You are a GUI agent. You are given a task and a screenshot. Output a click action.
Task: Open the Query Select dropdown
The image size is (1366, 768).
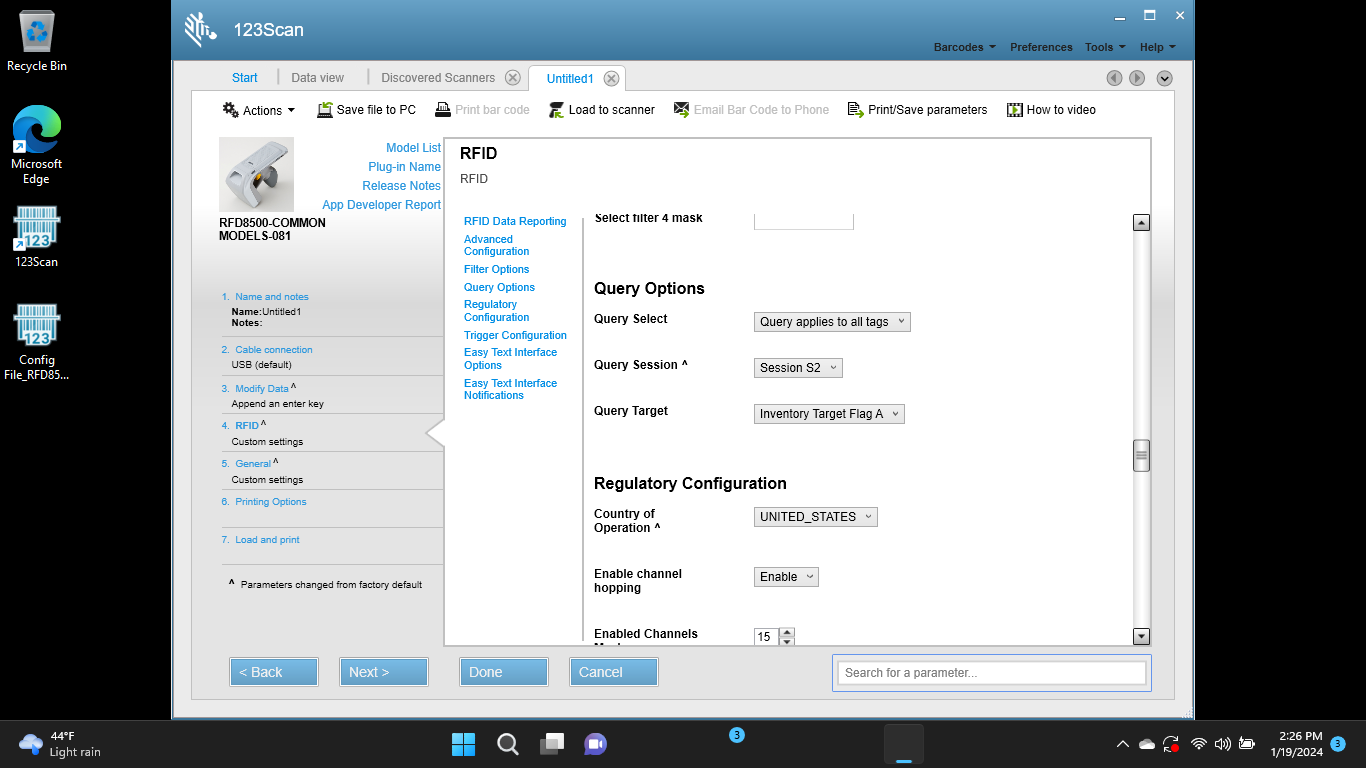(x=832, y=322)
